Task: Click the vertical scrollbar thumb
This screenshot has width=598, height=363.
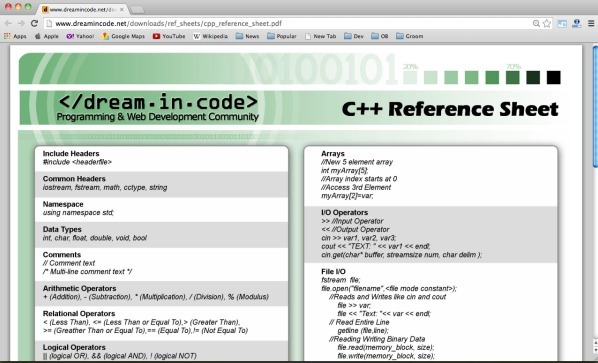Action: click(595, 106)
